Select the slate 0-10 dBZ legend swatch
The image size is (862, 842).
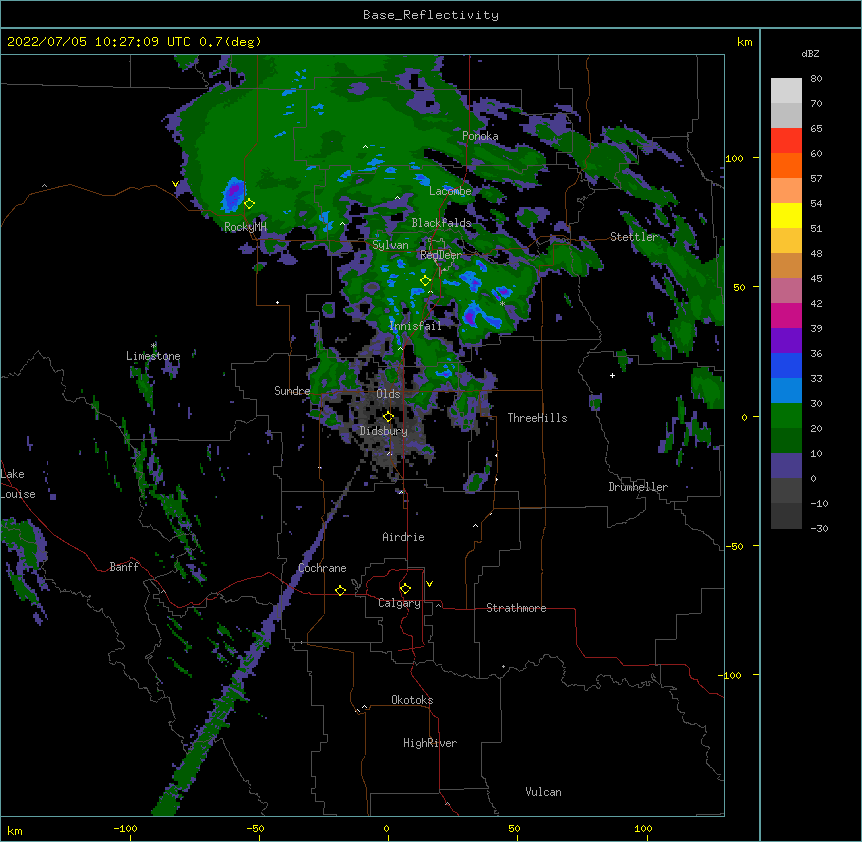[786, 466]
